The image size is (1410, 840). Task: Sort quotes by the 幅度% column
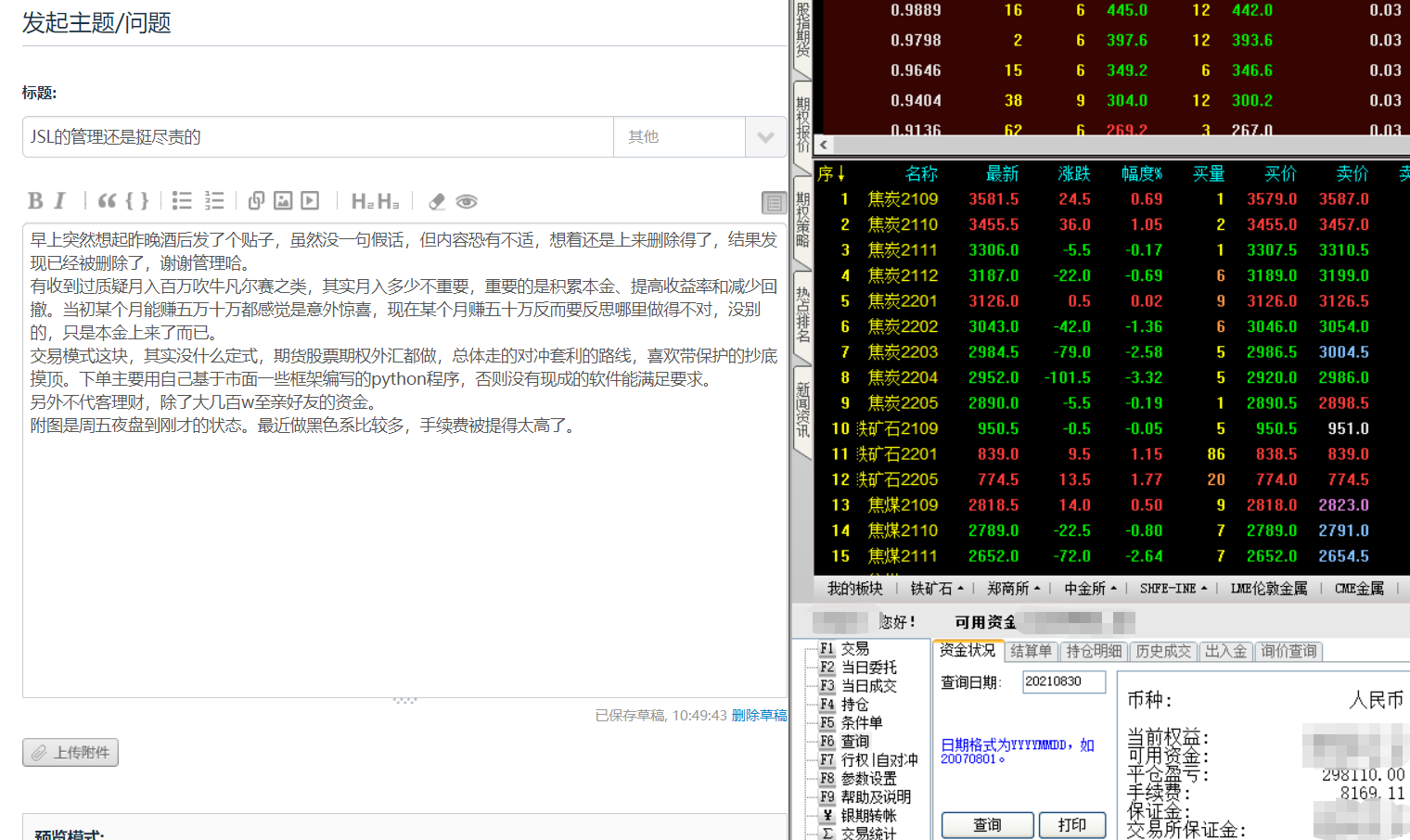pos(1142,173)
